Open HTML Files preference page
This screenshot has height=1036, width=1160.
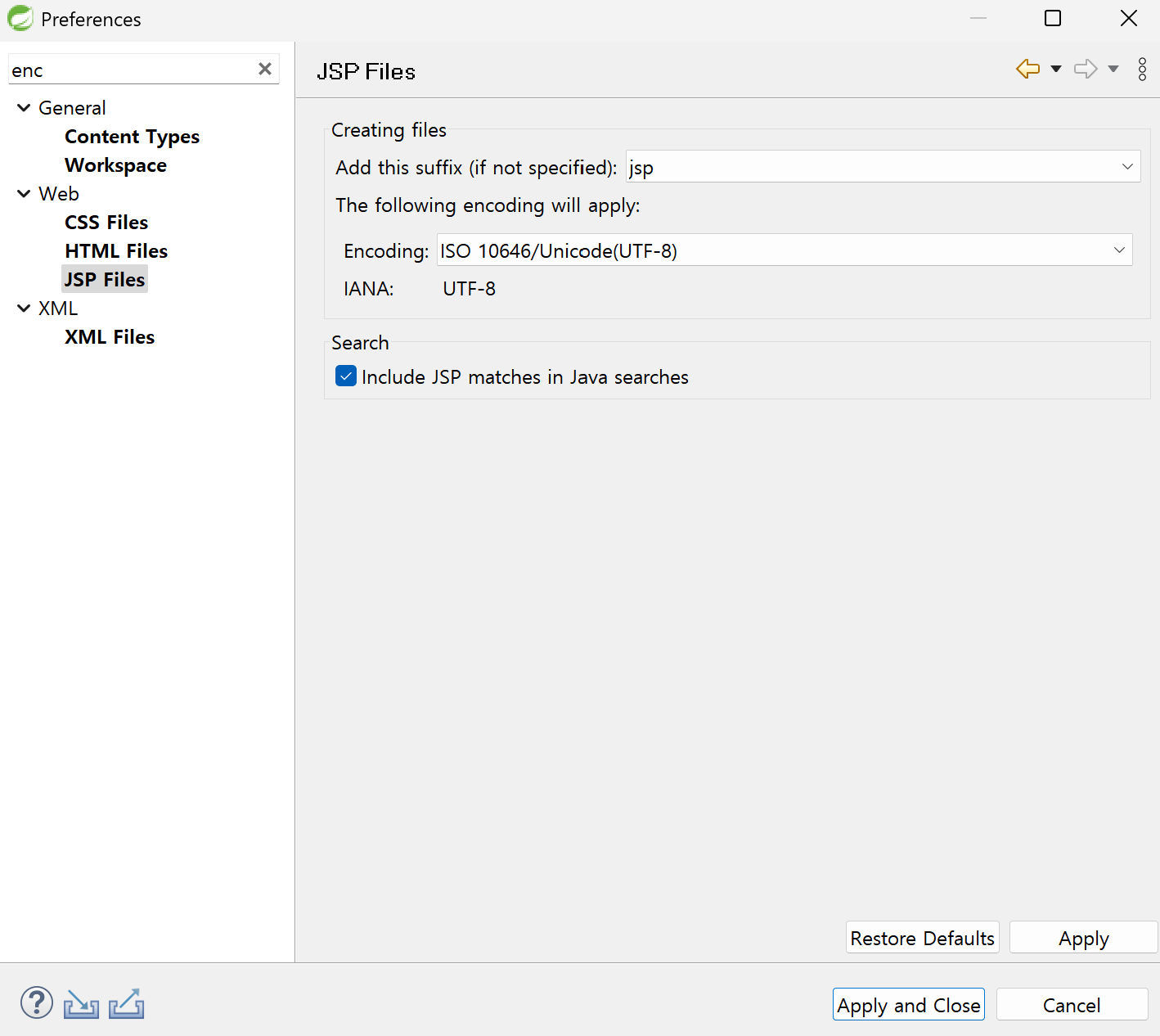click(116, 251)
